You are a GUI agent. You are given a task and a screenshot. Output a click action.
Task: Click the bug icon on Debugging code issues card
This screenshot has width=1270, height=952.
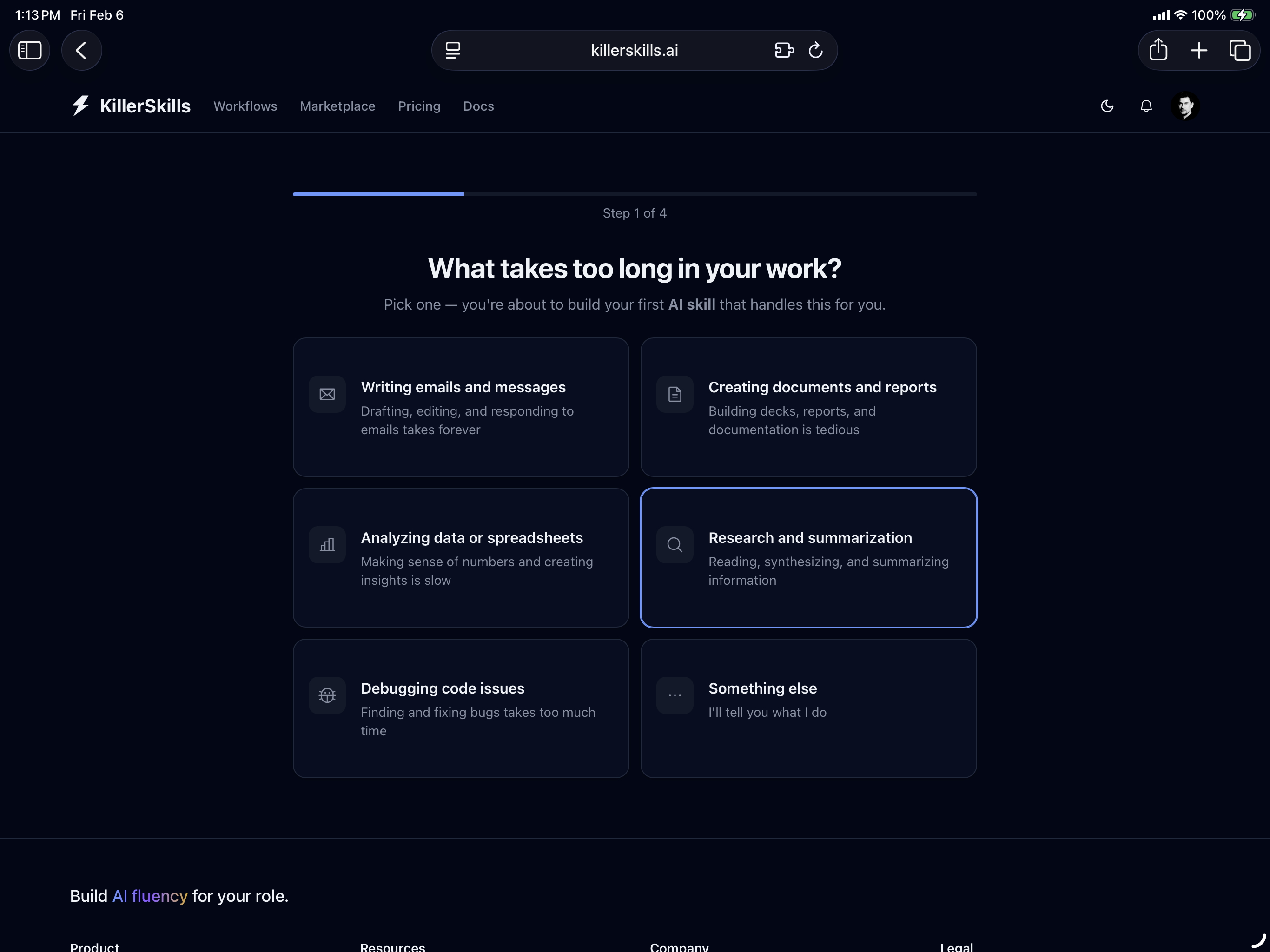pos(327,695)
